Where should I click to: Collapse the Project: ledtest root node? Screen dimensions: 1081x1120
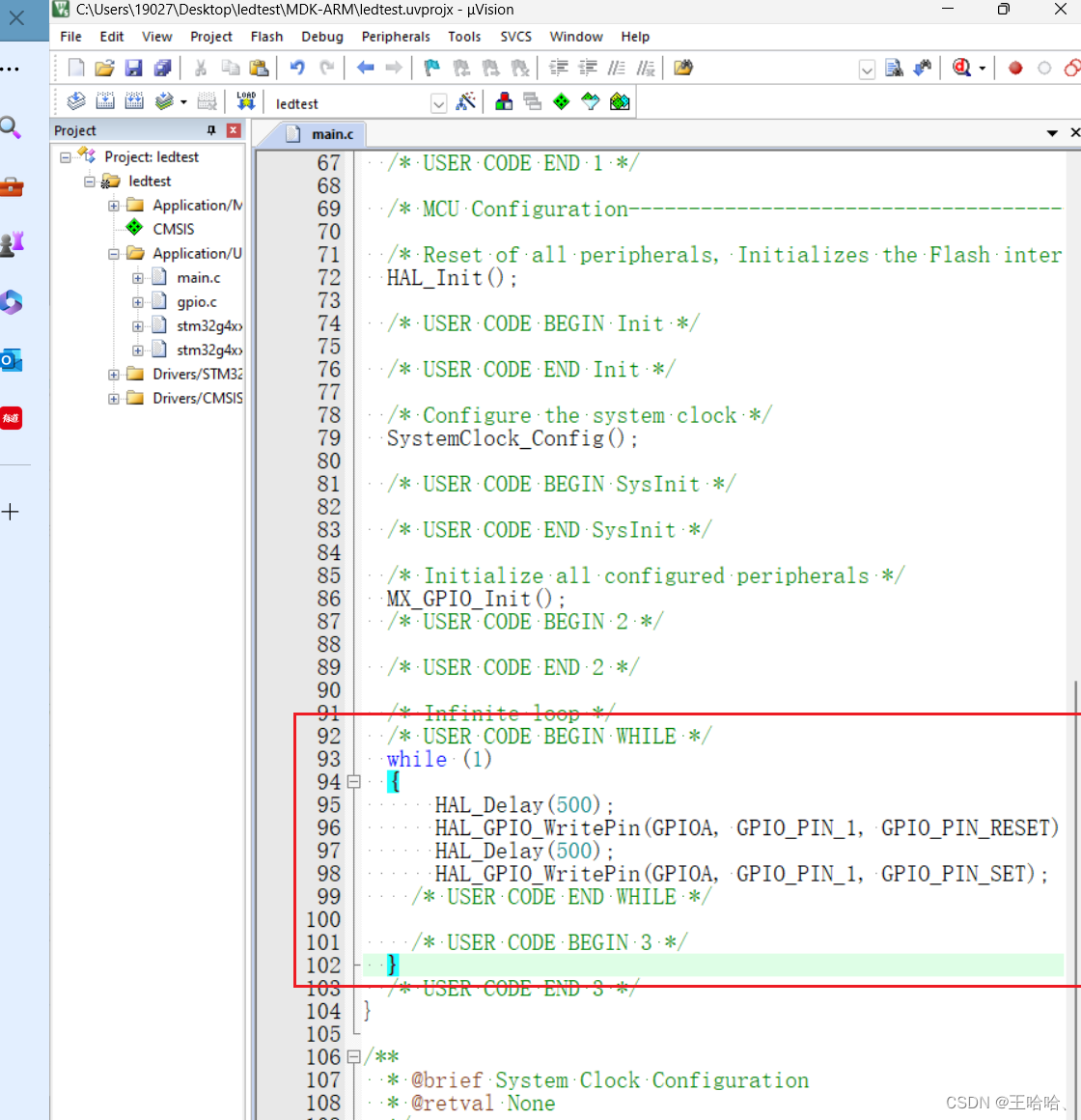pos(66,157)
